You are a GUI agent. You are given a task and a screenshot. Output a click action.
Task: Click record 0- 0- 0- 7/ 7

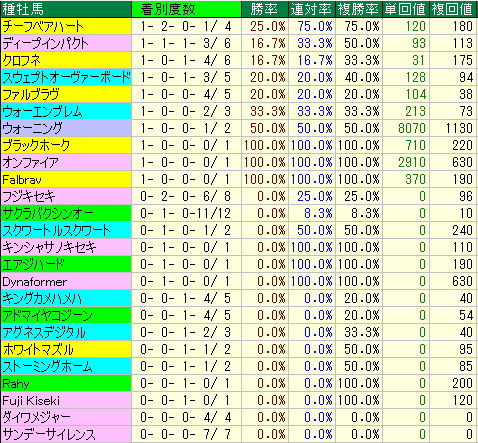pos(185,434)
